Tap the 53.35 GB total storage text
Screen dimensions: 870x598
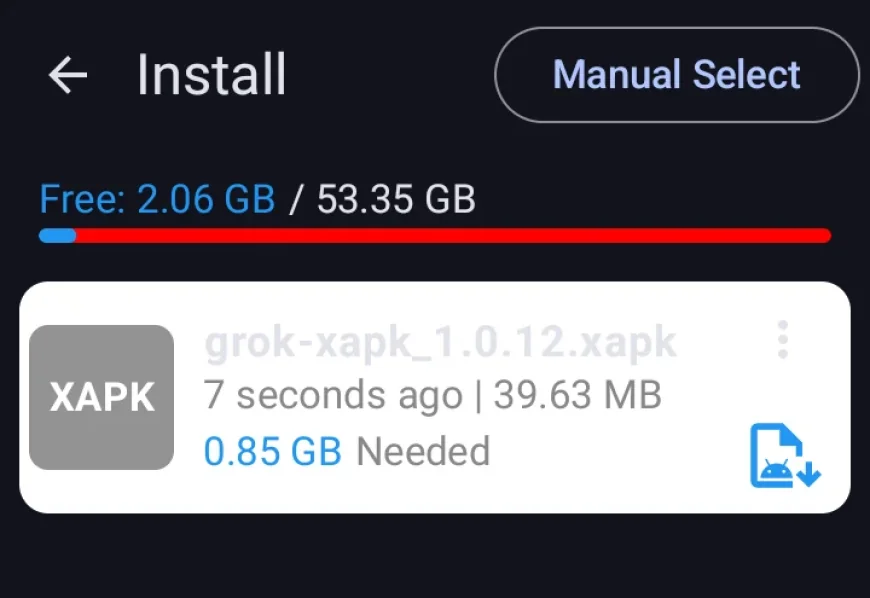pyautogui.click(x=396, y=199)
